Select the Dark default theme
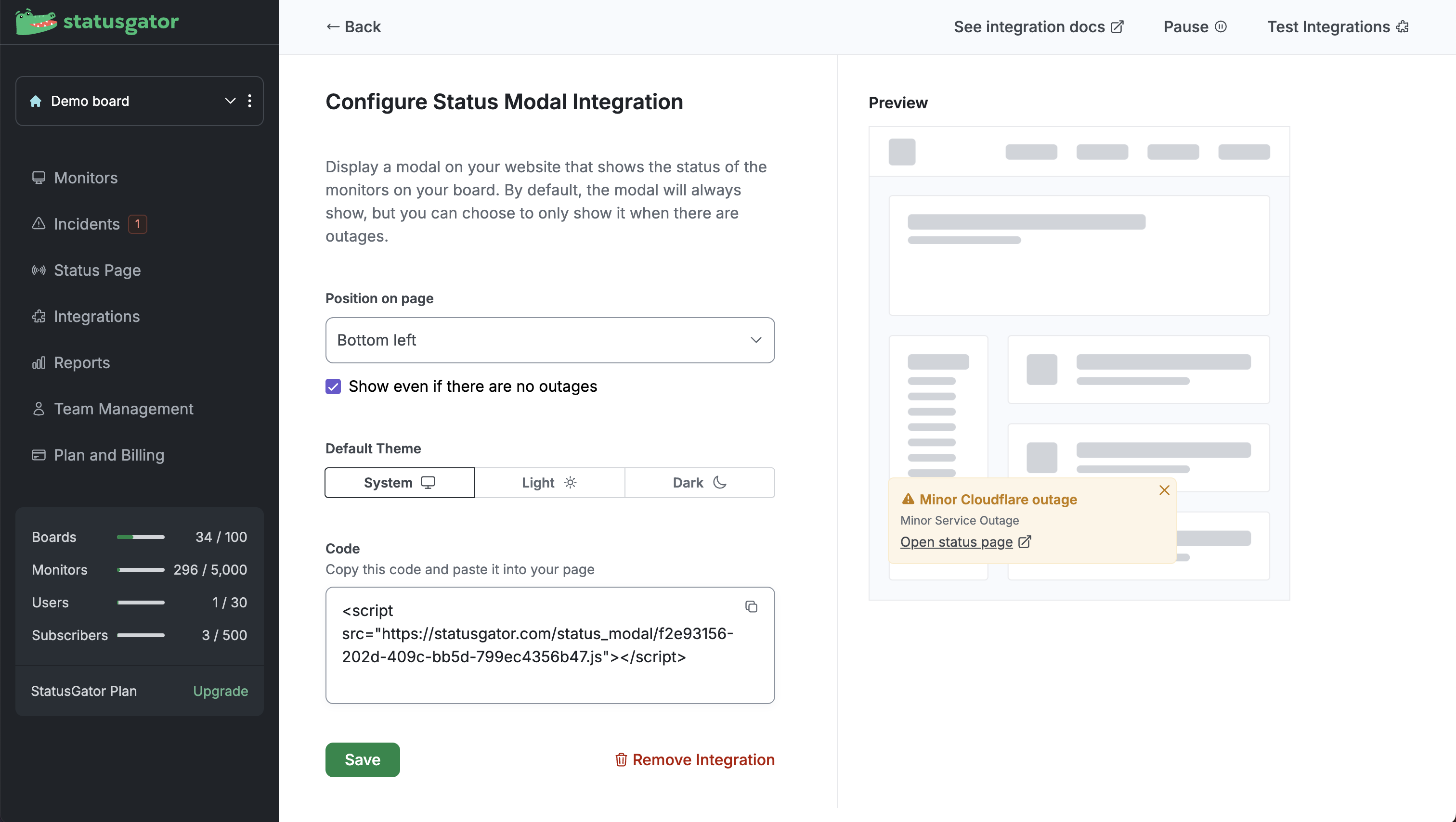The height and width of the screenshot is (822, 1456). (x=699, y=482)
